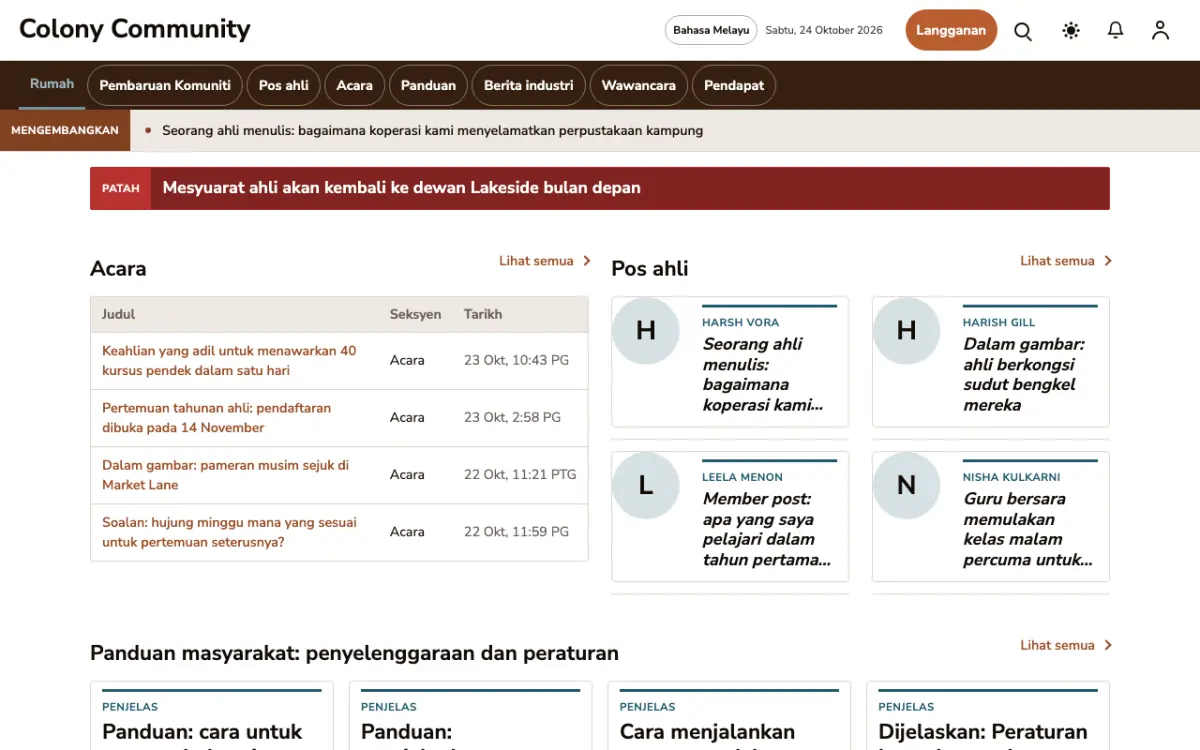Screen dimensions: 1200x750
Task: Click date cell 22 Okt, 11:59 PG
Action: (x=516, y=531)
